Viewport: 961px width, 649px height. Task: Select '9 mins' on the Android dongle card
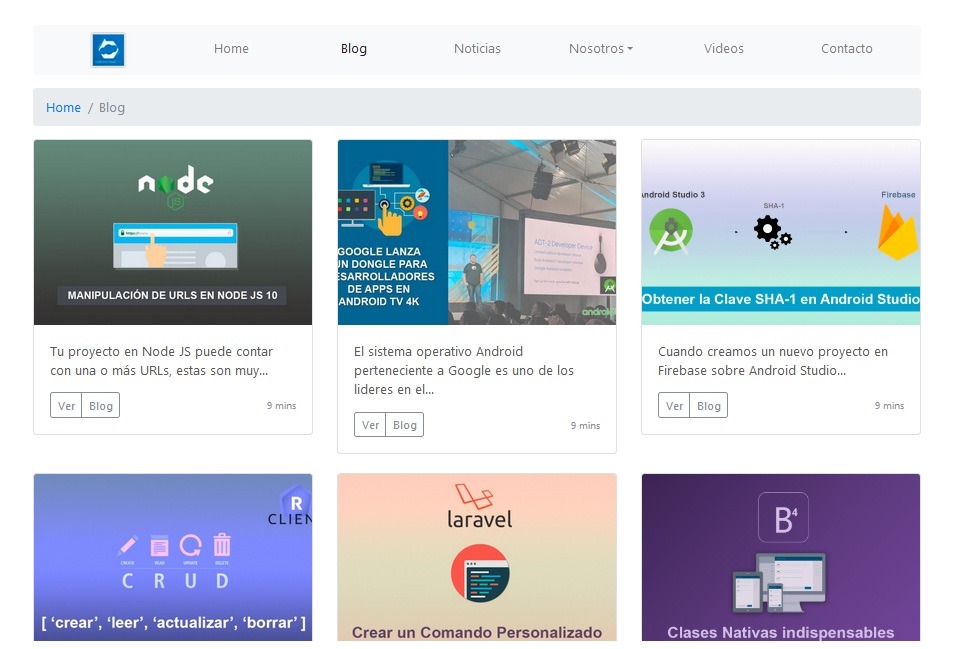[x=585, y=425]
